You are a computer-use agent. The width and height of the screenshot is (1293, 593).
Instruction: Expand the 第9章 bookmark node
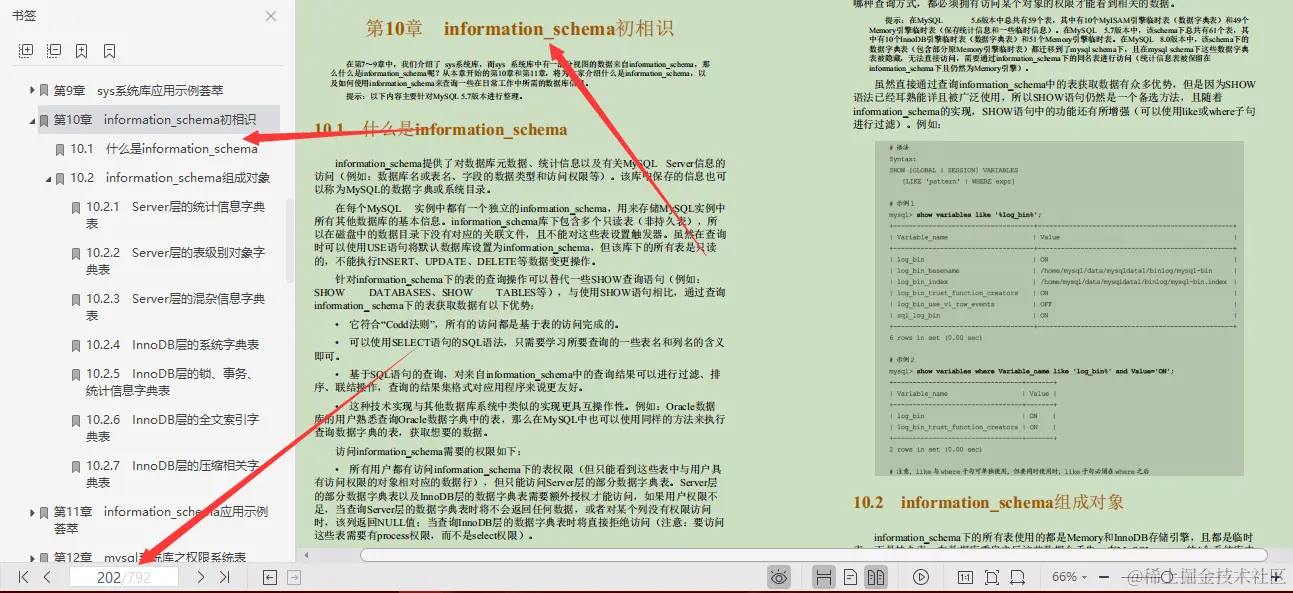[32, 90]
